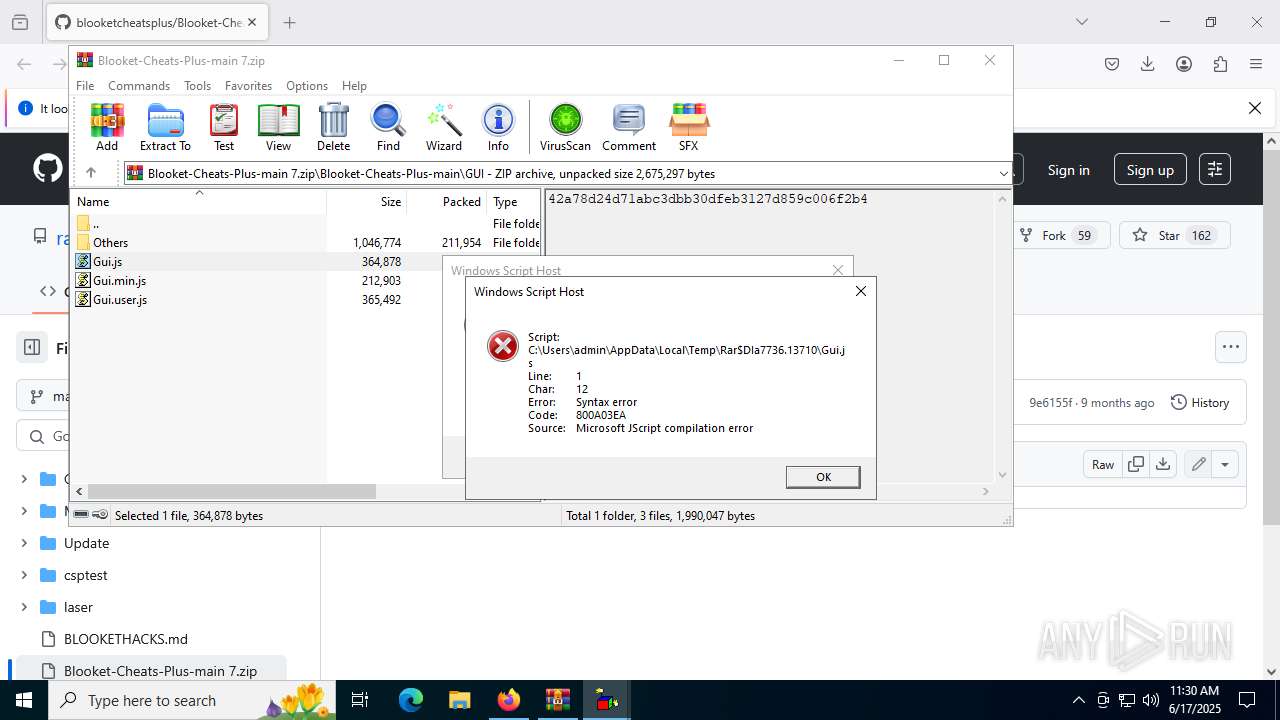Image resolution: width=1280 pixels, height=720 pixels.
Task: Expand the laser folder in file tree
Action: [x=24, y=607]
